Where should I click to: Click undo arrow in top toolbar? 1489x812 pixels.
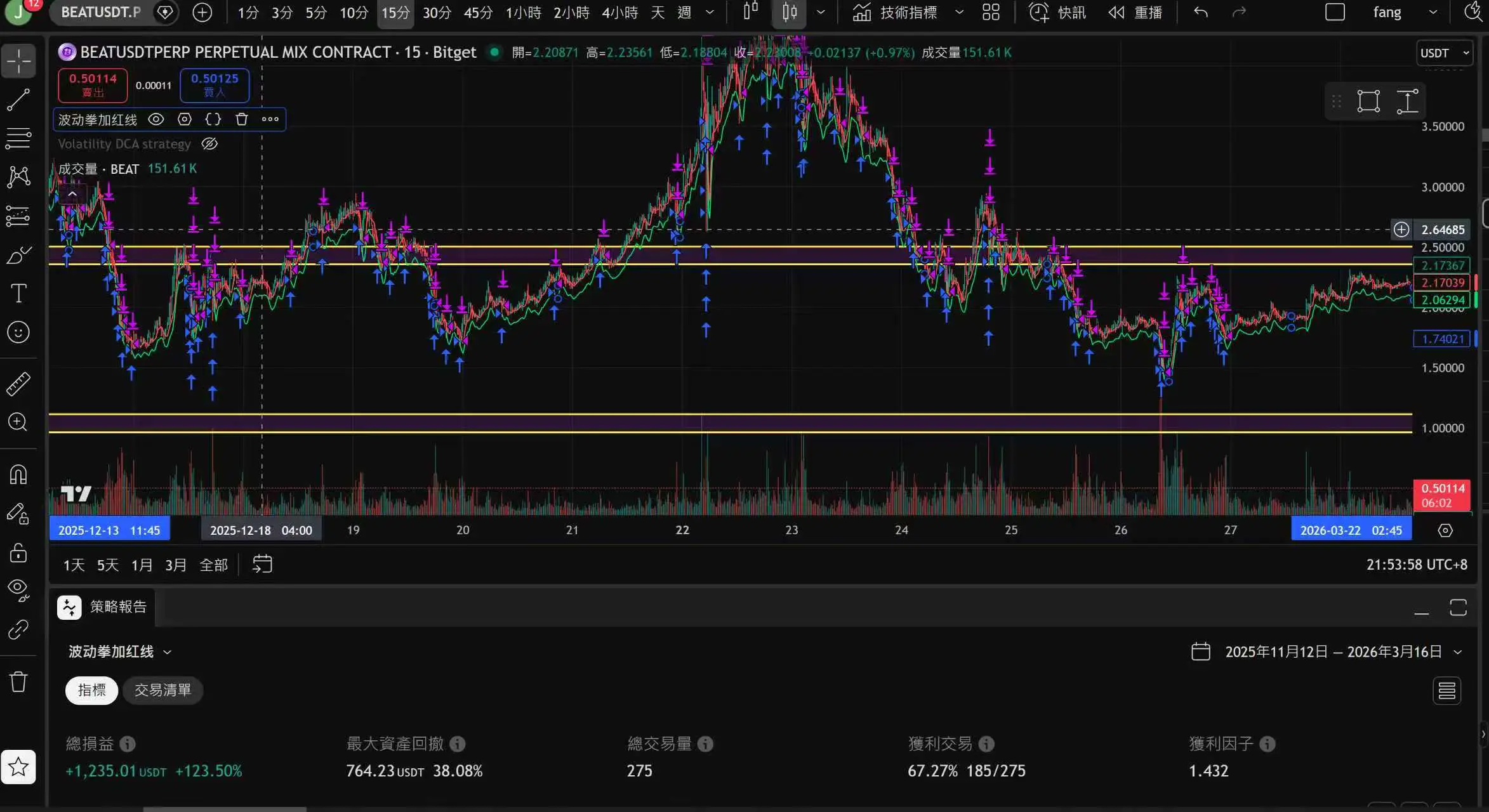tap(1200, 12)
